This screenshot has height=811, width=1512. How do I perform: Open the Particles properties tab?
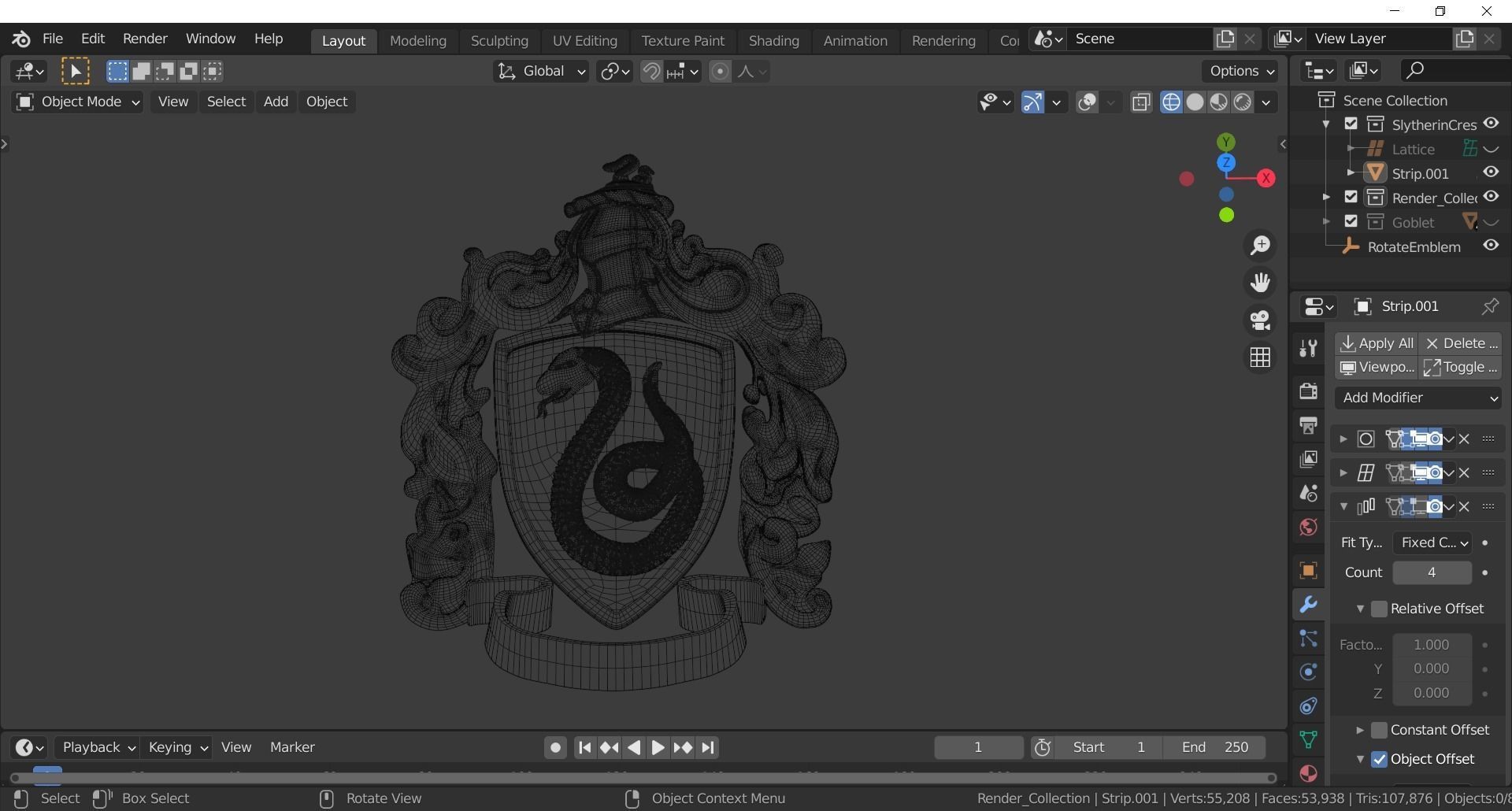pyautogui.click(x=1308, y=639)
